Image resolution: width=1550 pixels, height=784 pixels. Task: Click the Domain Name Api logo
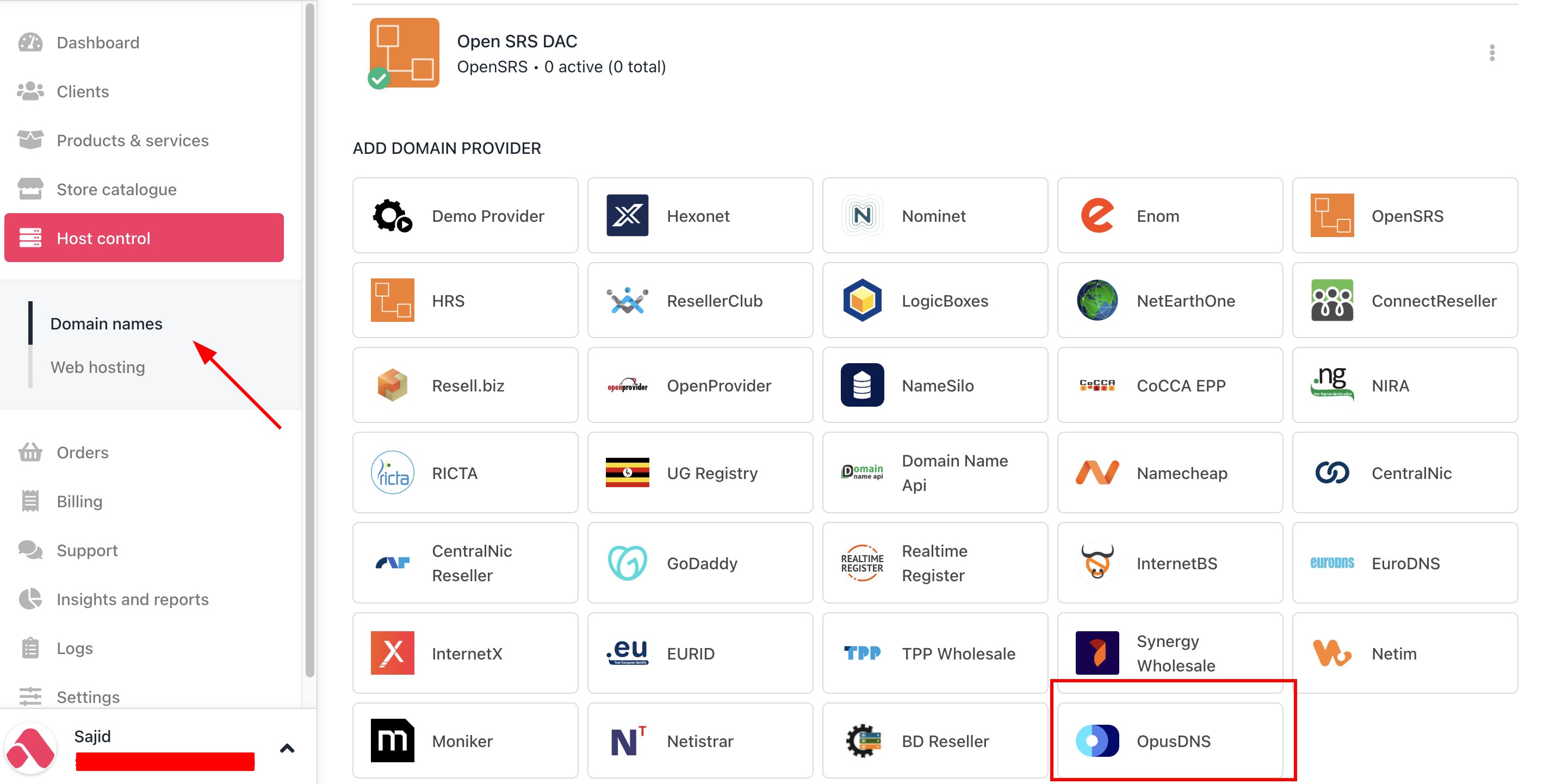click(x=862, y=472)
